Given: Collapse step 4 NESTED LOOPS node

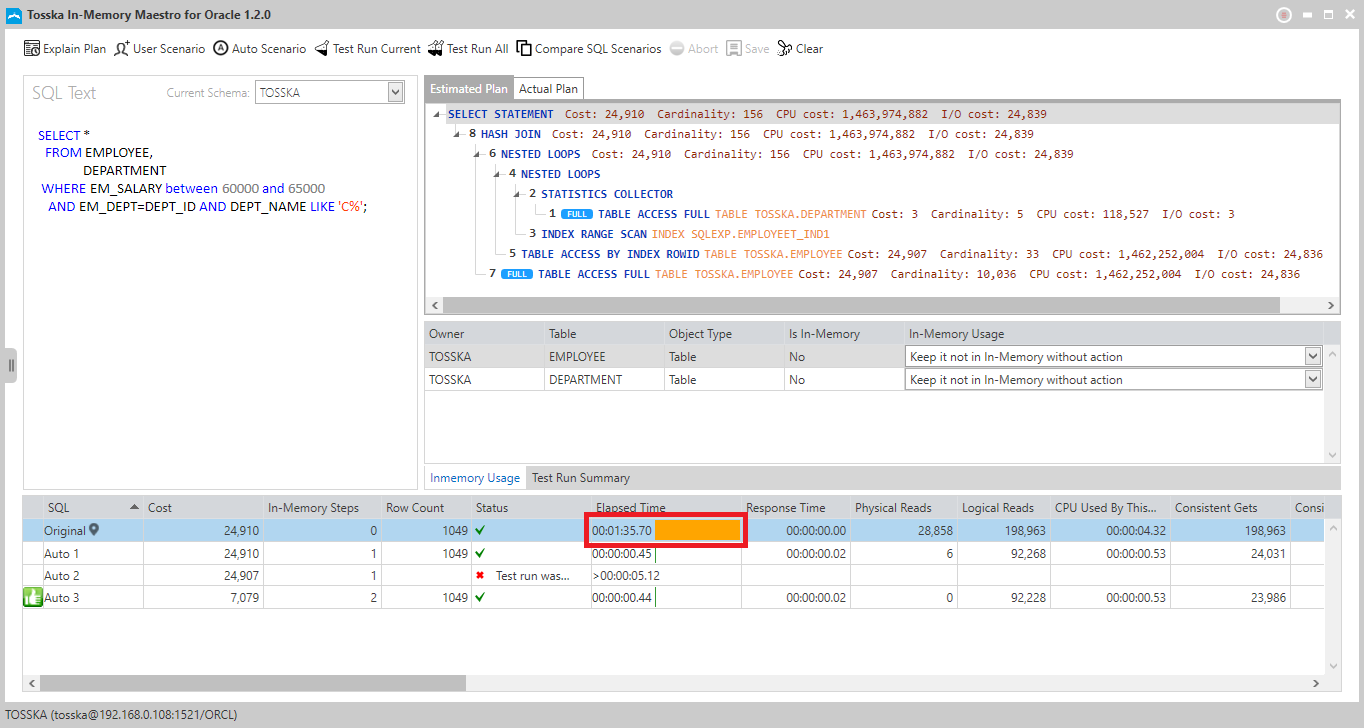Looking at the screenshot, I should pos(498,174).
